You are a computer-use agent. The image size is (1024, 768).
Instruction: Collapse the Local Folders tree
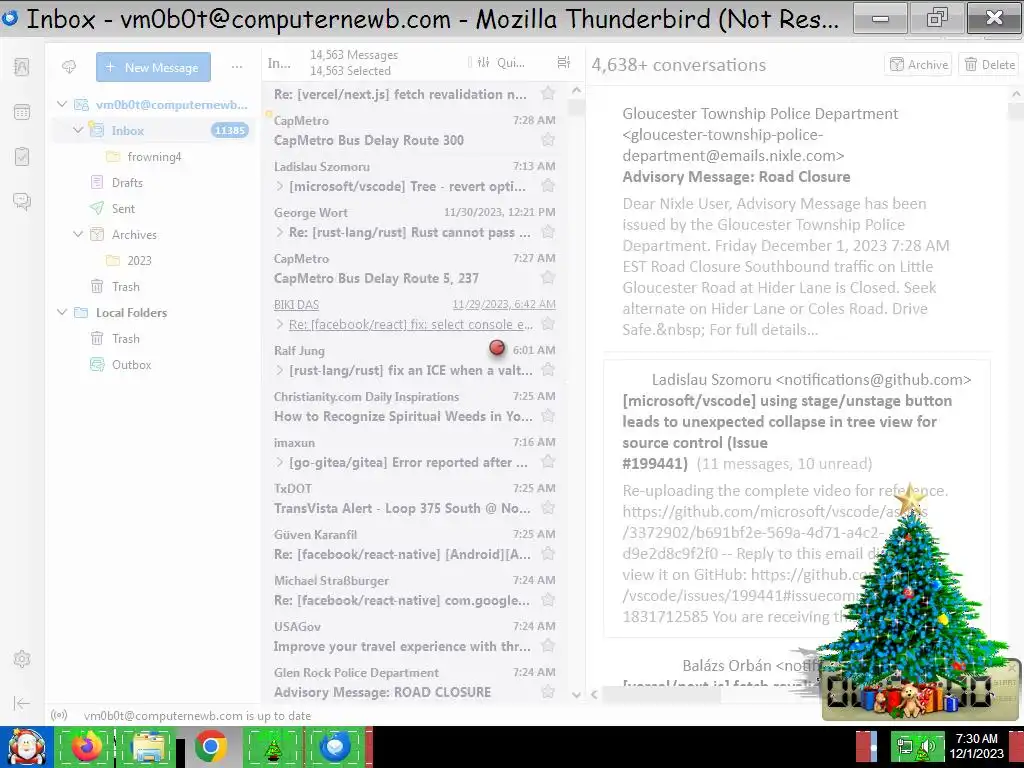(x=62, y=312)
